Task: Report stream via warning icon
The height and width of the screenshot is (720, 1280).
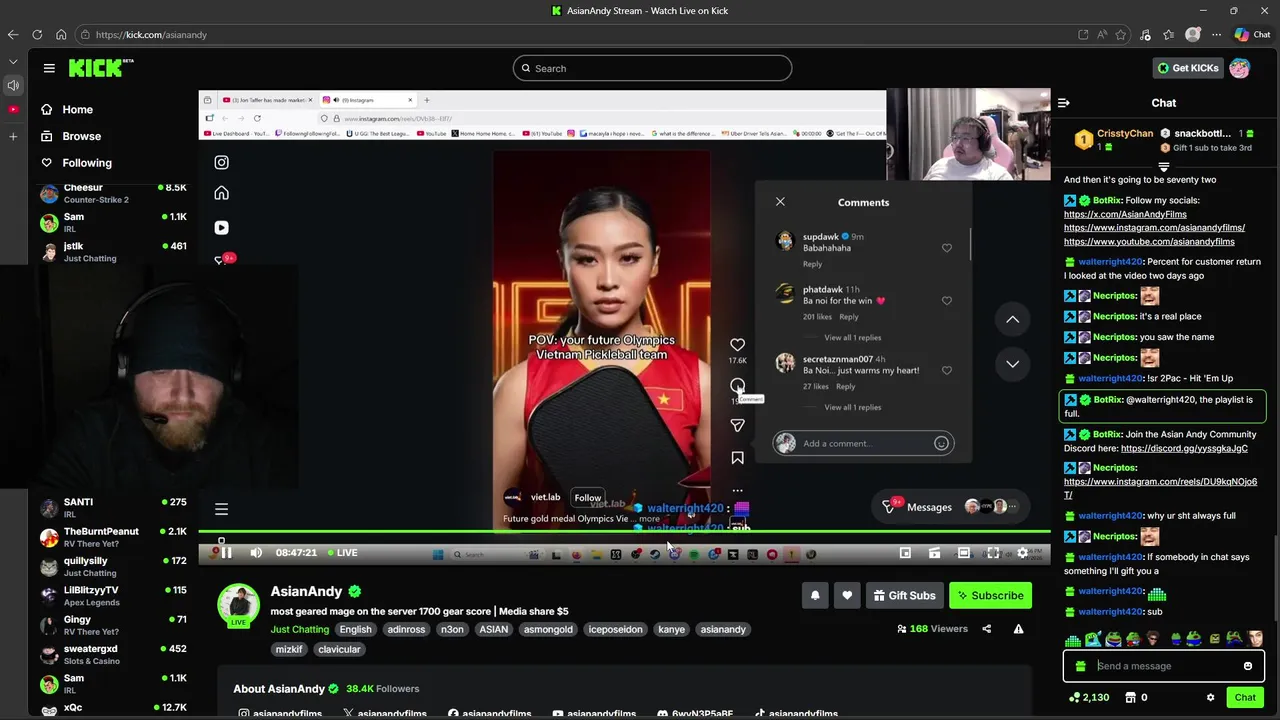Action: pos(1018,629)
